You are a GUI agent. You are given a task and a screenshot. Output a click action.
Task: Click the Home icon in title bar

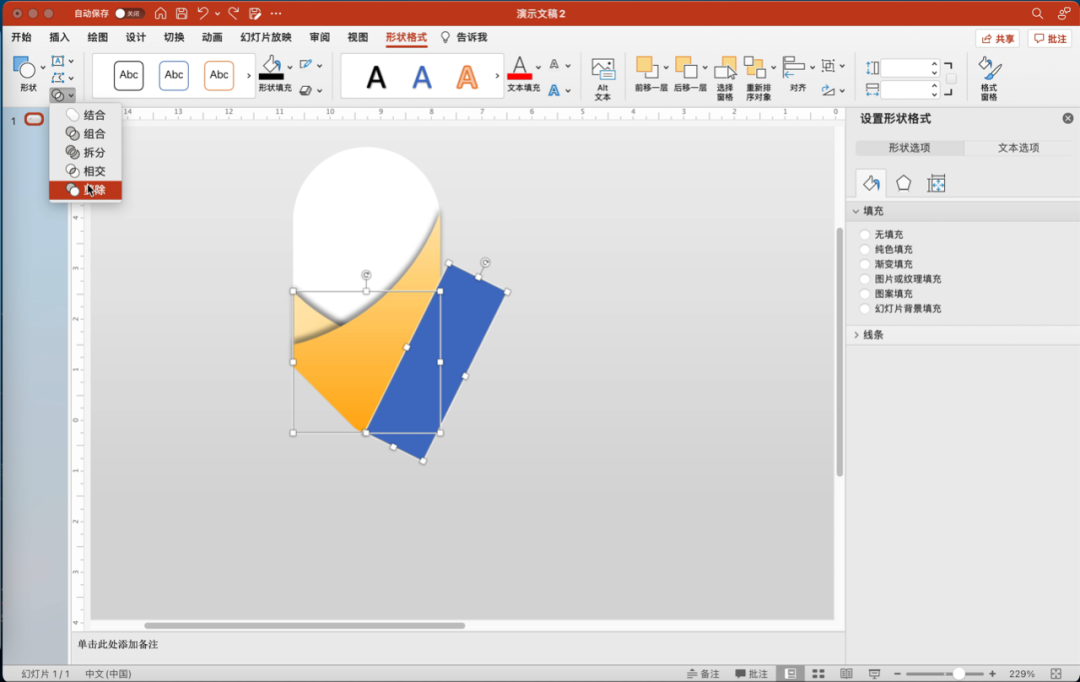pyautogui.click(x=160, y=13)
